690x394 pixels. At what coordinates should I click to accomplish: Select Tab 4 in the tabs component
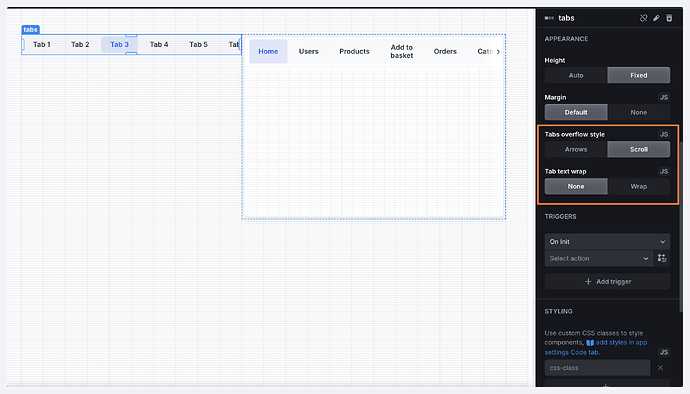159,44
